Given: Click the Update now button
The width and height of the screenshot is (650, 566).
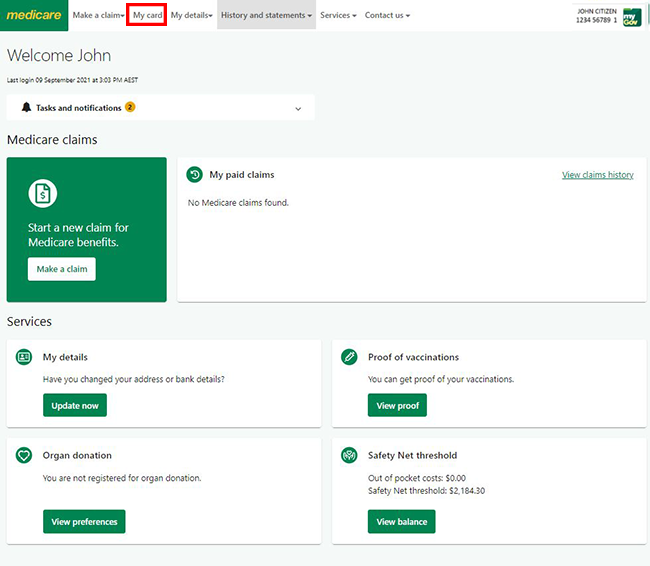Looking at the screenshot, I should click(x=75, y=405).
